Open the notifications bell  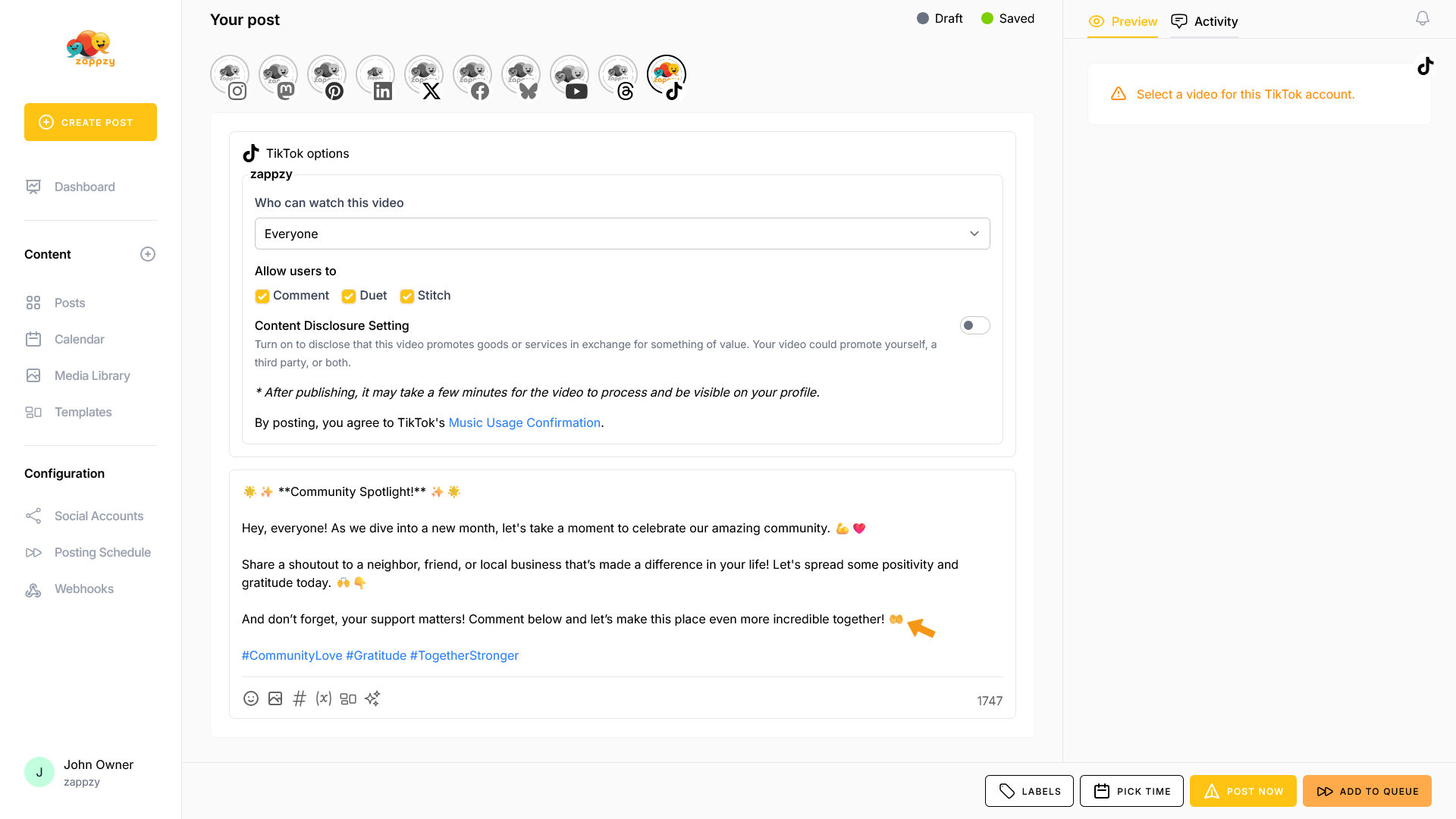point(1423,18)
